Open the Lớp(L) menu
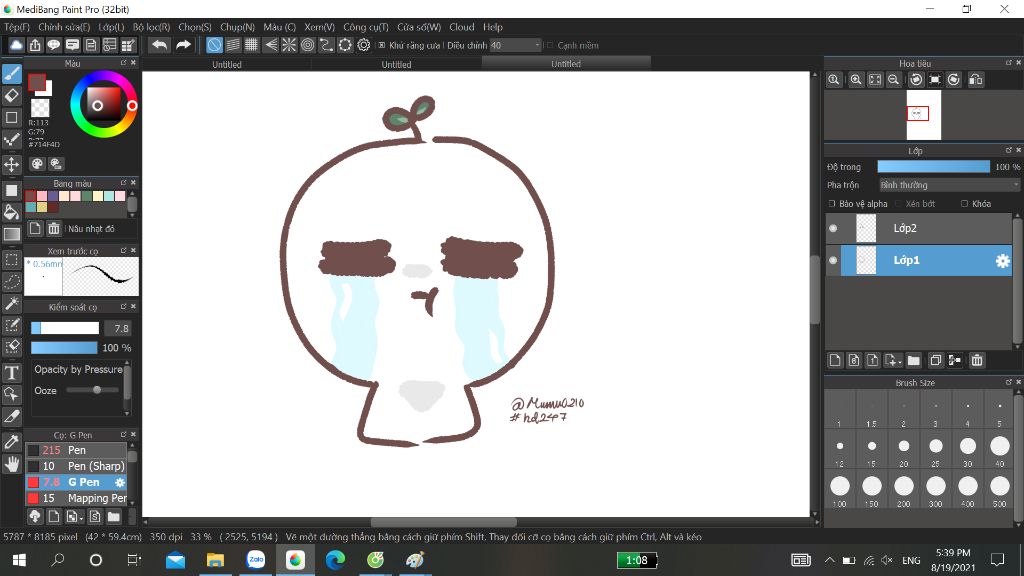Screen dimensions: 1024x576 [x=111, y=27]
